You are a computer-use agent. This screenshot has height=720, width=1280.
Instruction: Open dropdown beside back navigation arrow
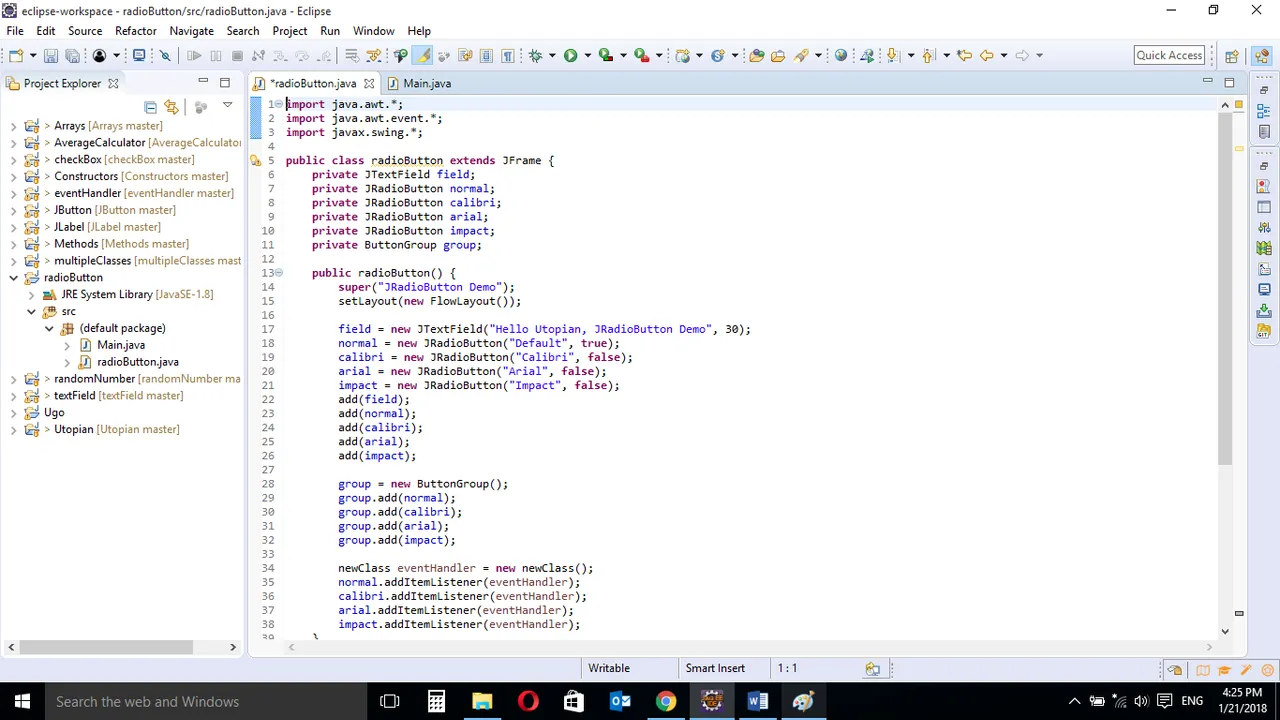coord(1003,55)
